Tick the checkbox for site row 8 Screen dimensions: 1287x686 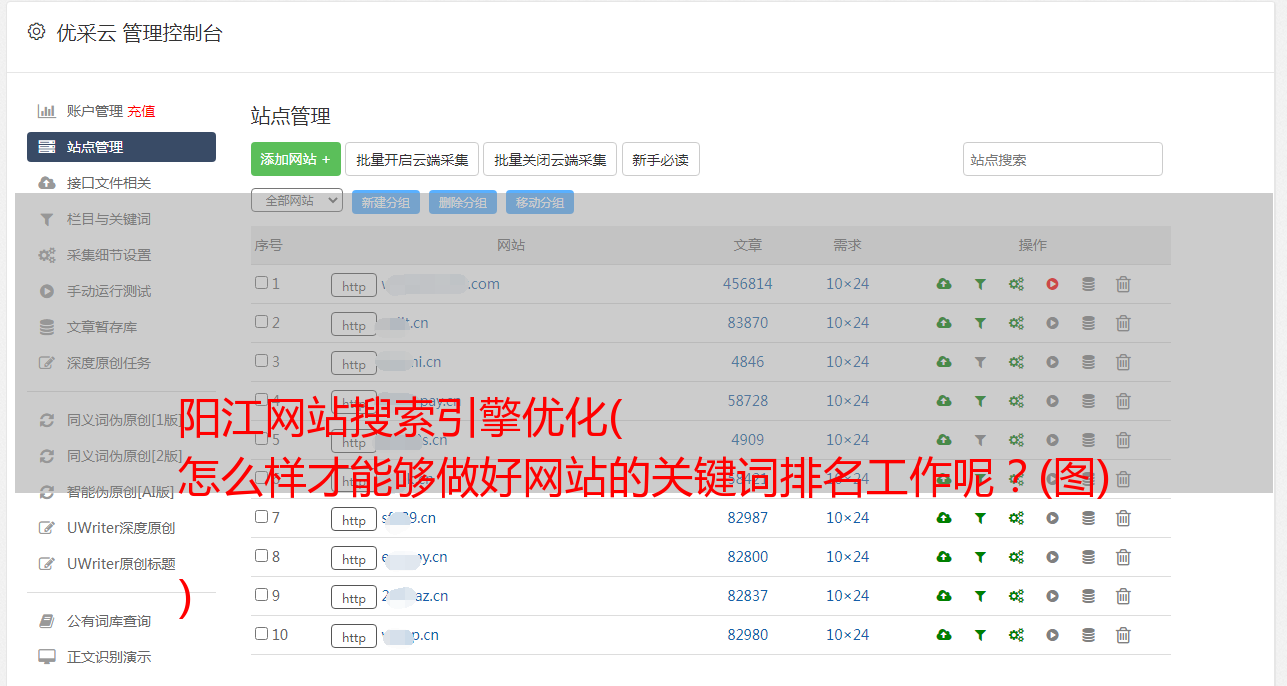pos(261,556)
